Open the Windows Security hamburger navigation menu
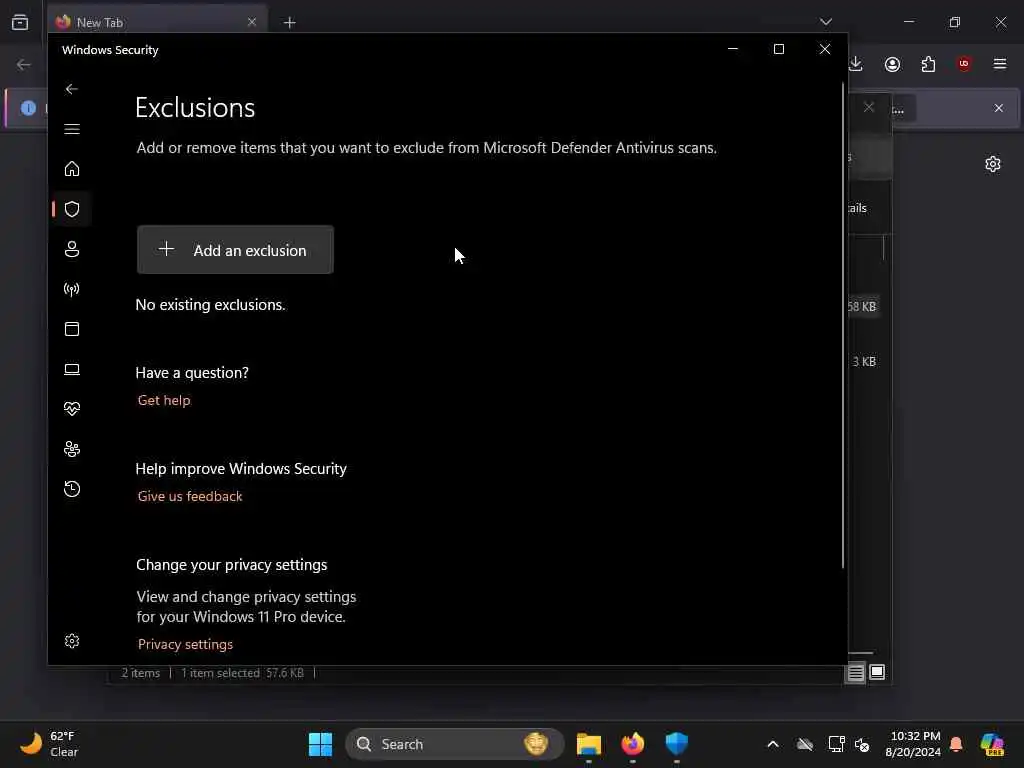Image resolution: width=1024 pixels, height=768 pixels. [72, 129]
